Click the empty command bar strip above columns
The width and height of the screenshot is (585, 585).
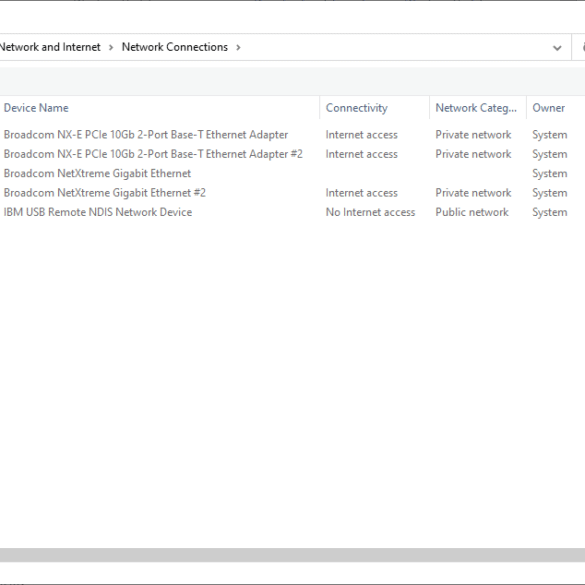tap(292, 81)
